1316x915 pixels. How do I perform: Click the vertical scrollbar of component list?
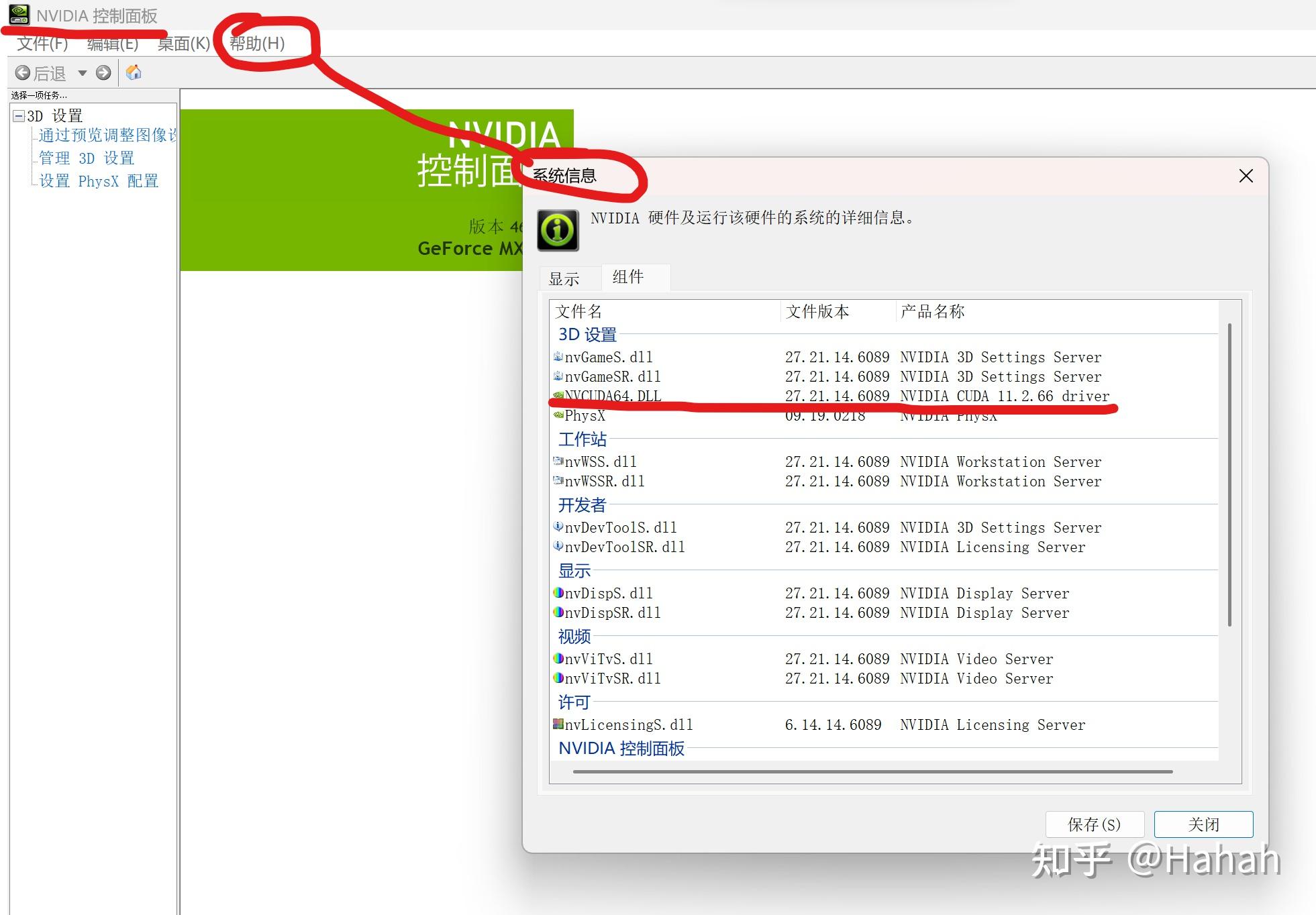point(1229,474)
